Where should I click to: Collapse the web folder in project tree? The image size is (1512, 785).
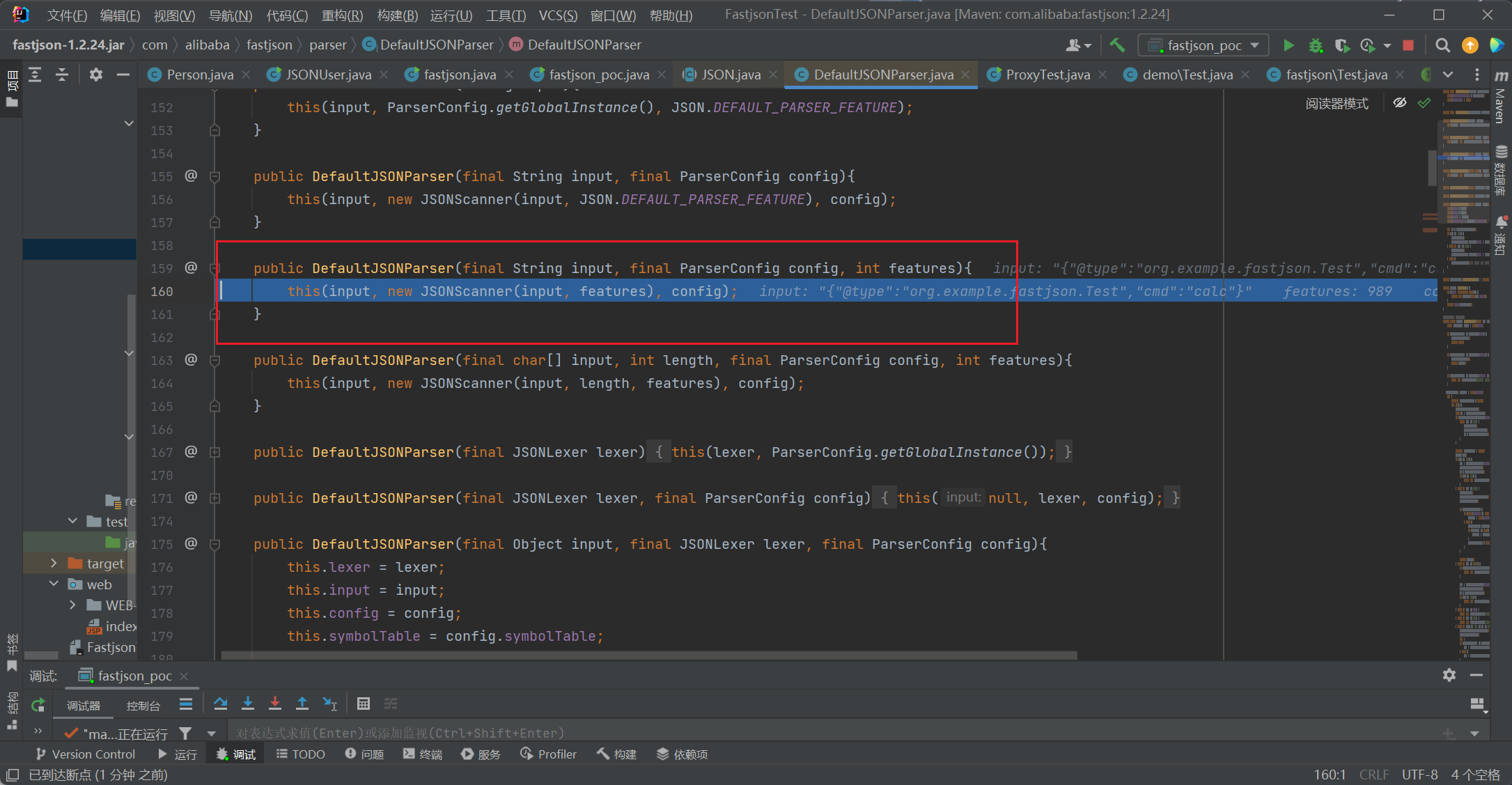(x=54, y=584)
